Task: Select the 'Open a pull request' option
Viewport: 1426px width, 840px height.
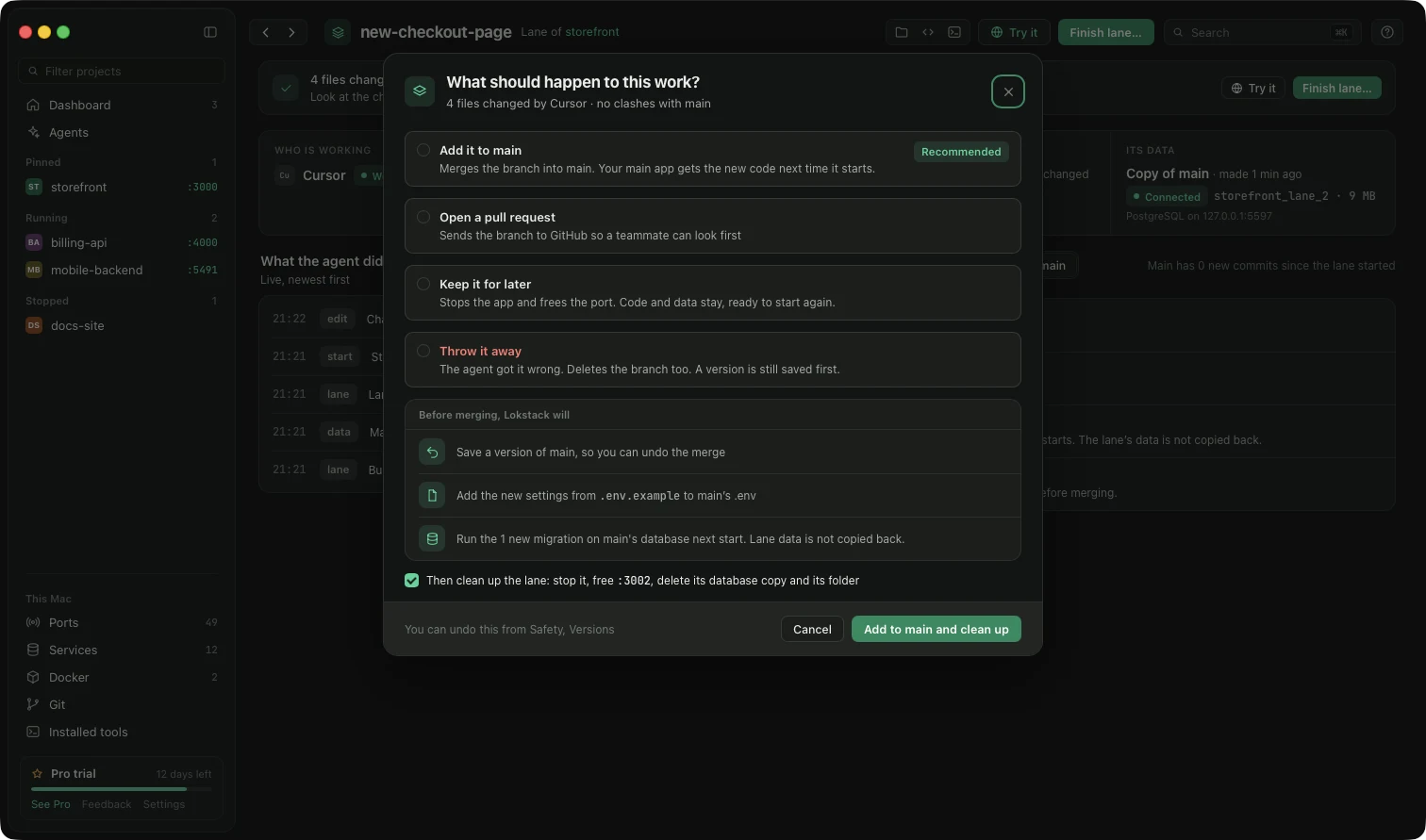Action: 712,225
